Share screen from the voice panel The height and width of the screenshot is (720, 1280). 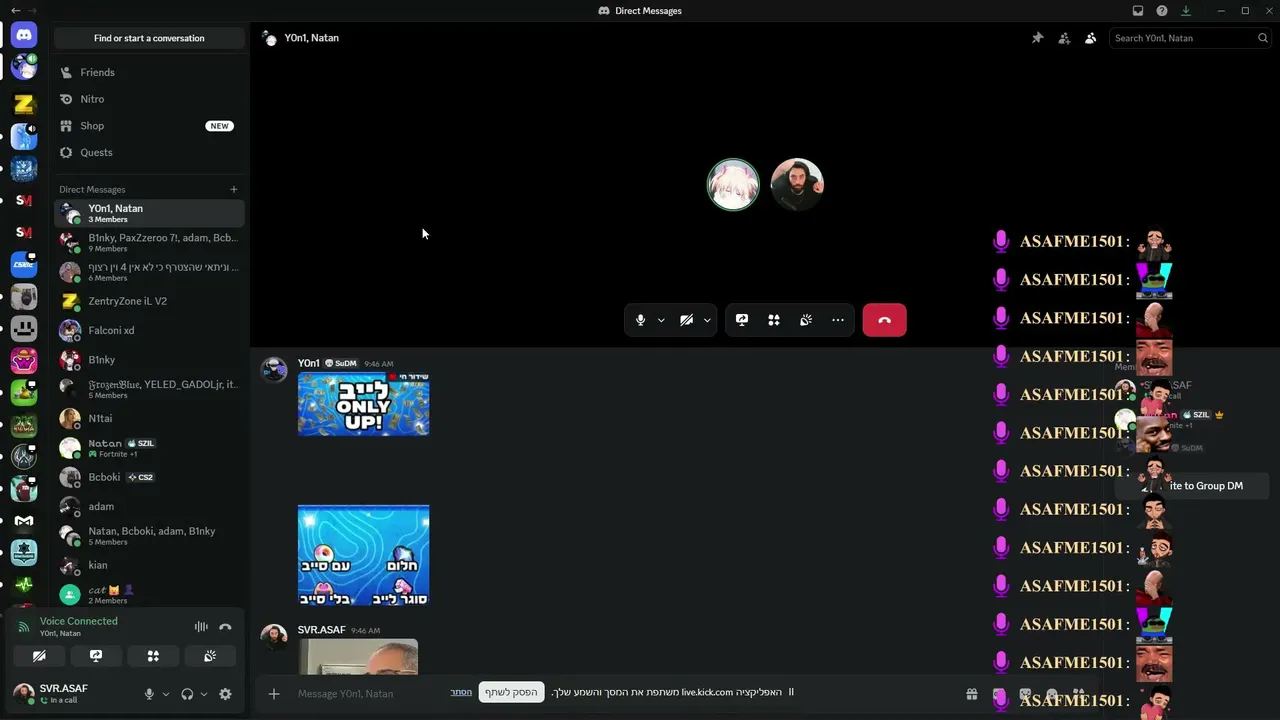pos(96,656)
